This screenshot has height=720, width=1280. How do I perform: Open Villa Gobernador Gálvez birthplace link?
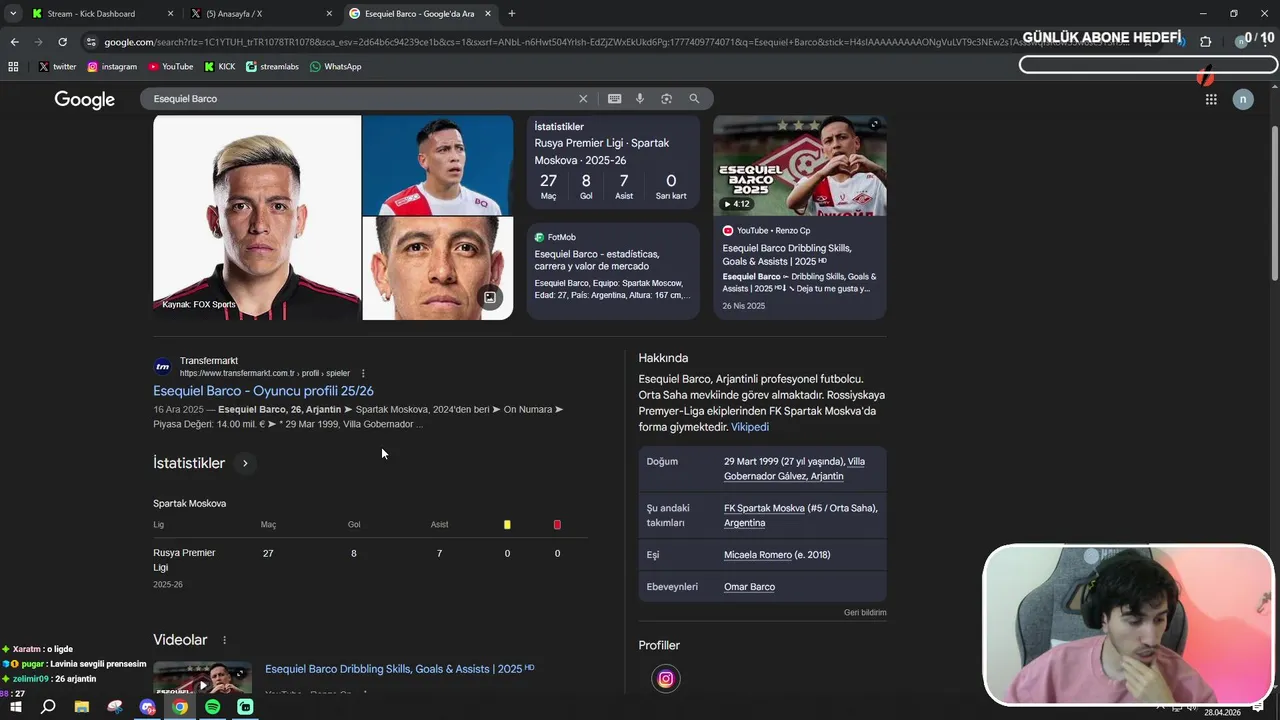point(794,469)
